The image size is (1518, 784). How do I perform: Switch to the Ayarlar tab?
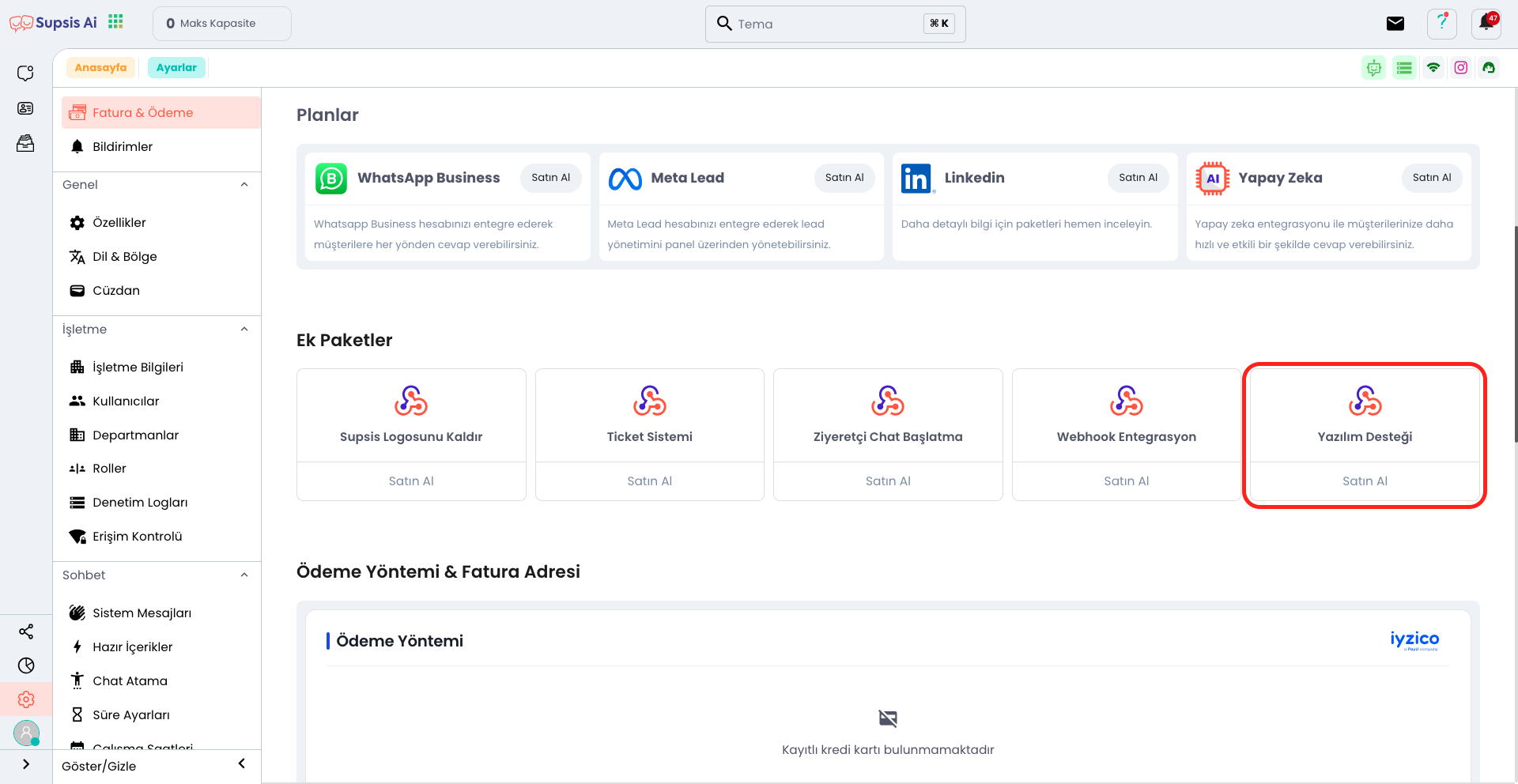(x=176, y=68)
